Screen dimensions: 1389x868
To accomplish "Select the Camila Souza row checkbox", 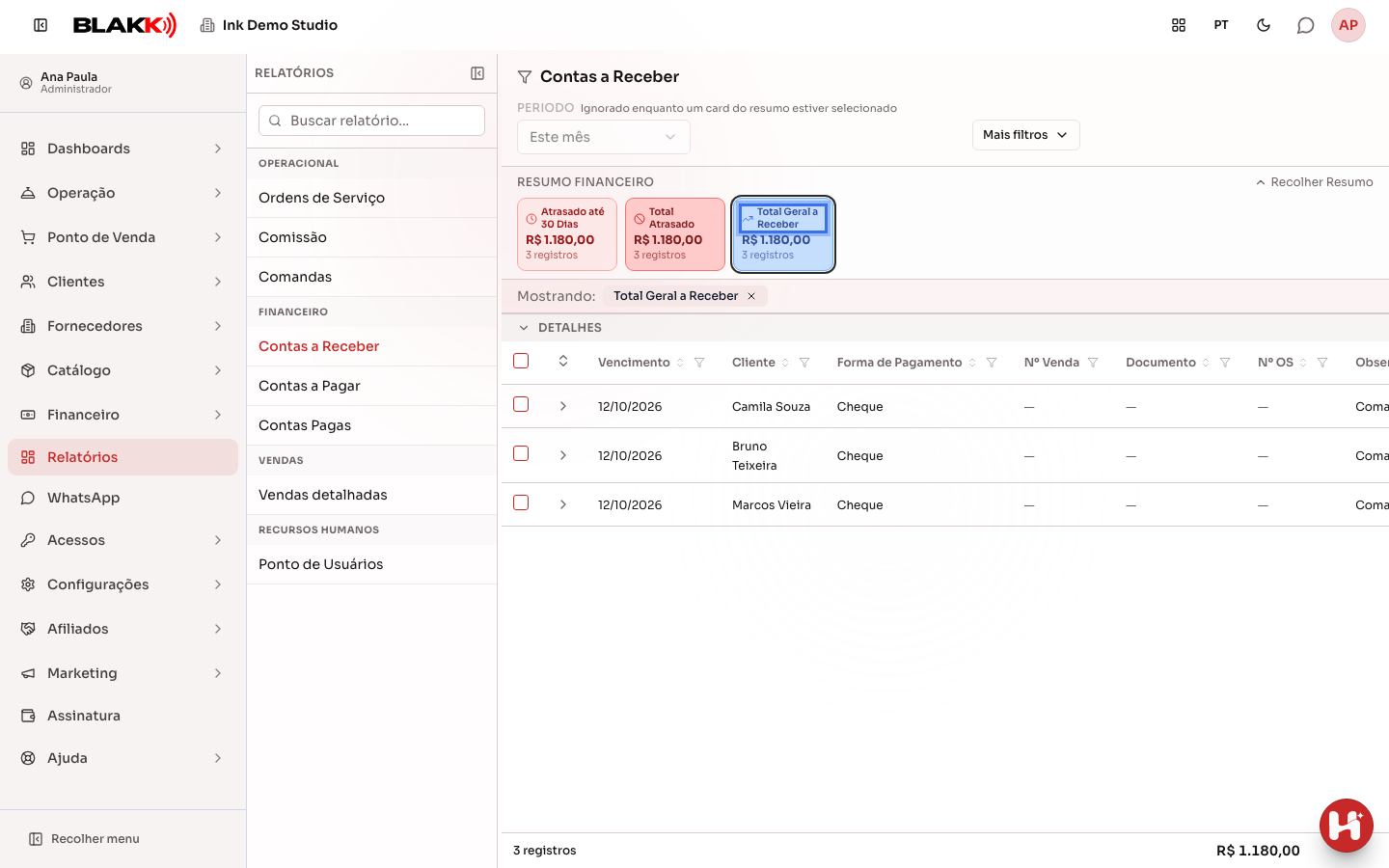I will (521, 404).
